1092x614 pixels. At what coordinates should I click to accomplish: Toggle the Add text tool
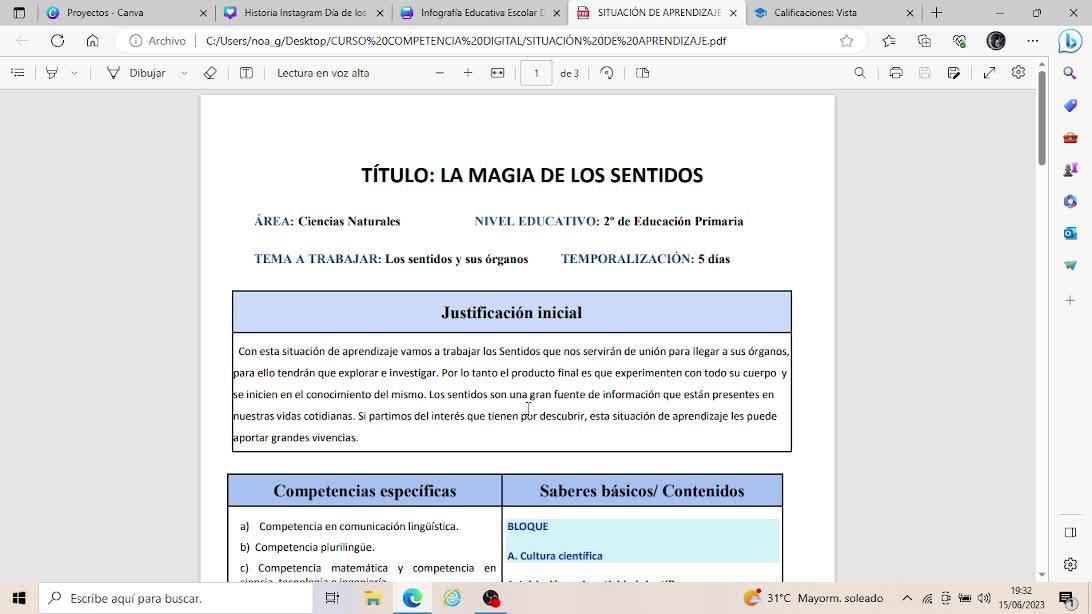point(246,73)
